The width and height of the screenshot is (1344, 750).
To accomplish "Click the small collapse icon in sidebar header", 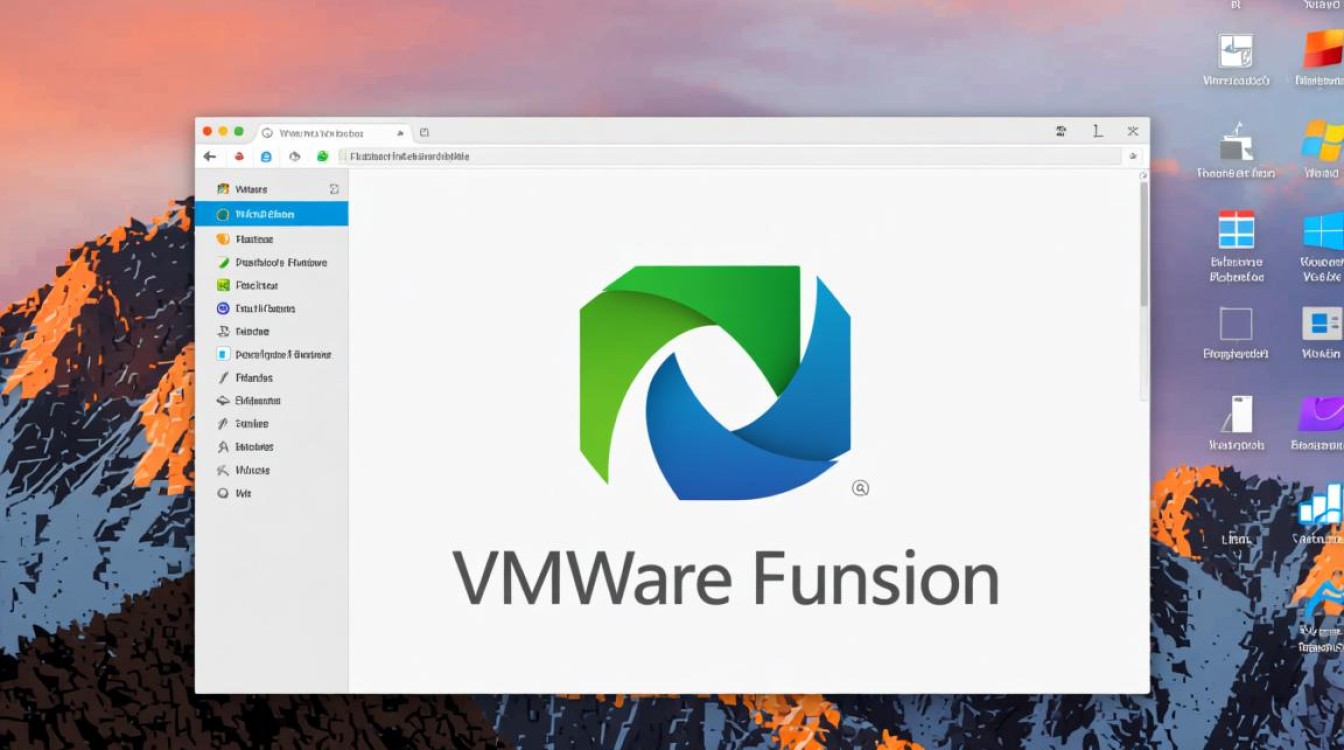I will pyautogui.click(x=334, y=189).
